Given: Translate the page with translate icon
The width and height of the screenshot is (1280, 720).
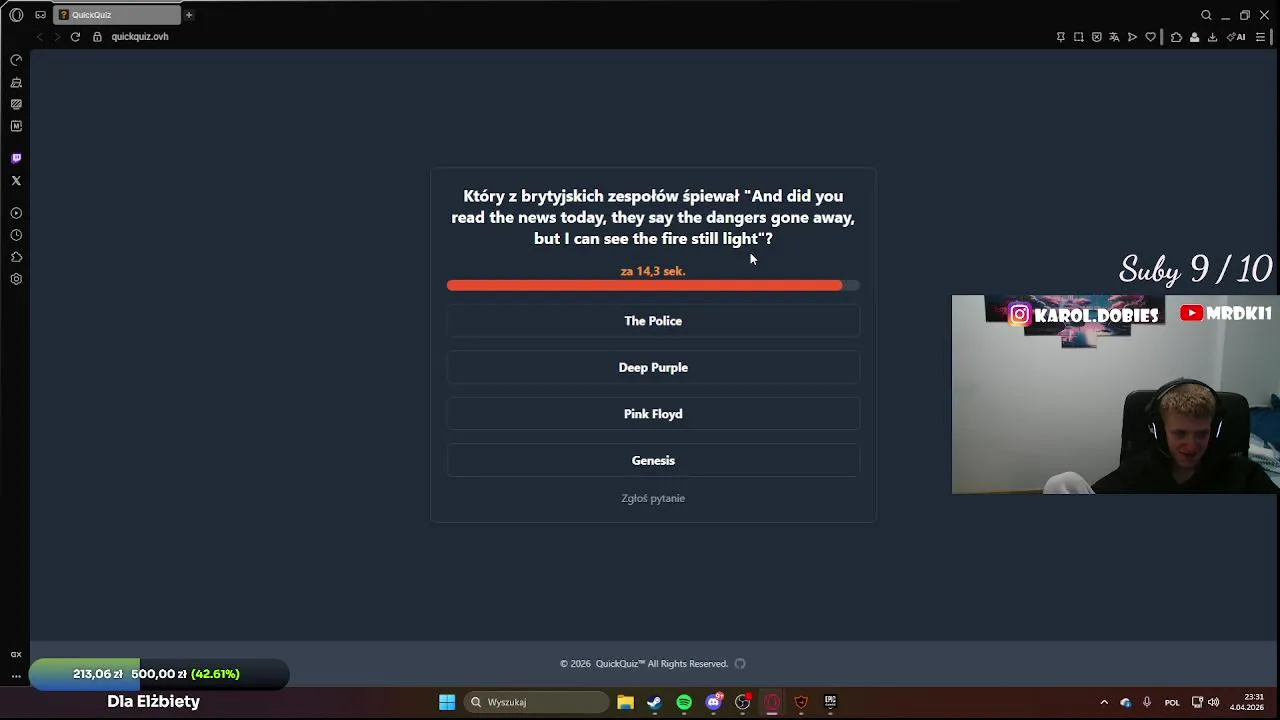Looking at the screenshot, I should click(1114, 37).
